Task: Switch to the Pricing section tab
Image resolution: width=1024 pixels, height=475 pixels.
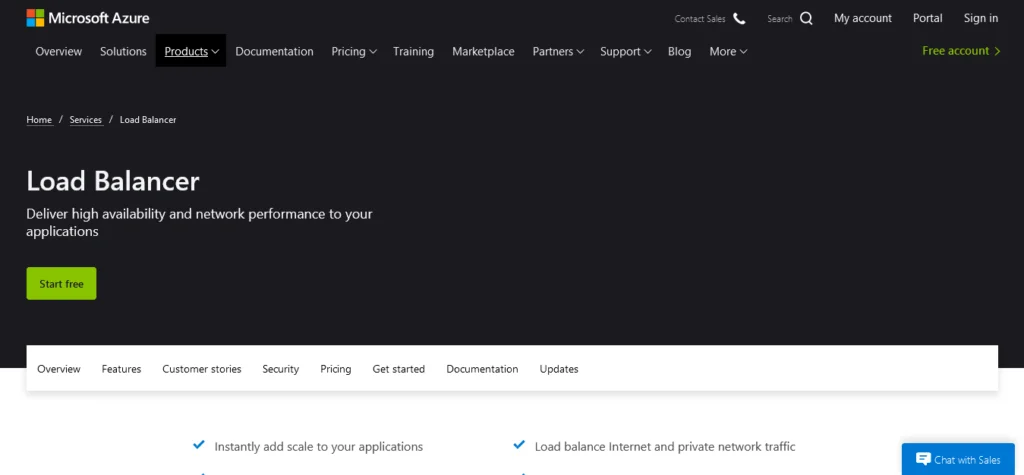Action: (336, 369)
